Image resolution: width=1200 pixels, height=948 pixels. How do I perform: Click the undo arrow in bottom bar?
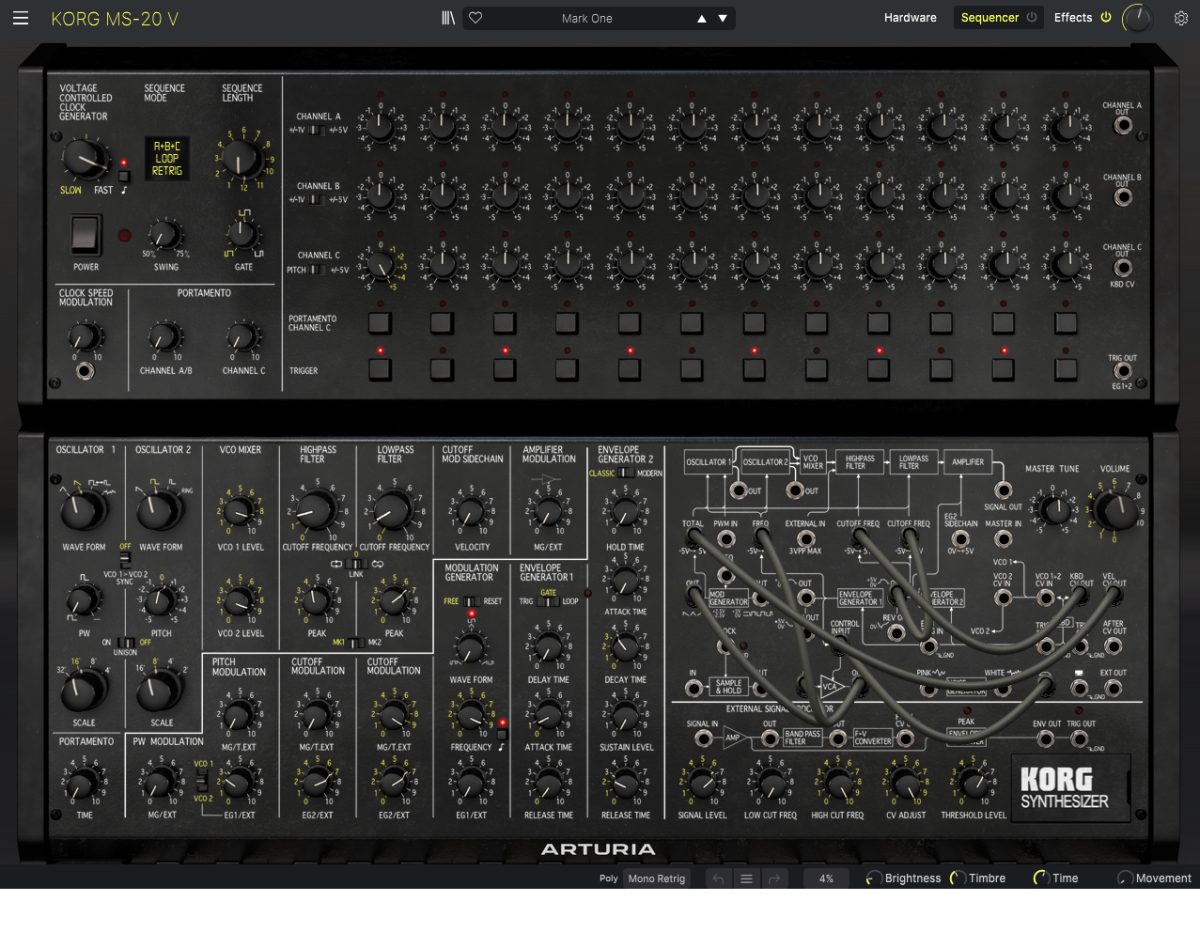718,878
